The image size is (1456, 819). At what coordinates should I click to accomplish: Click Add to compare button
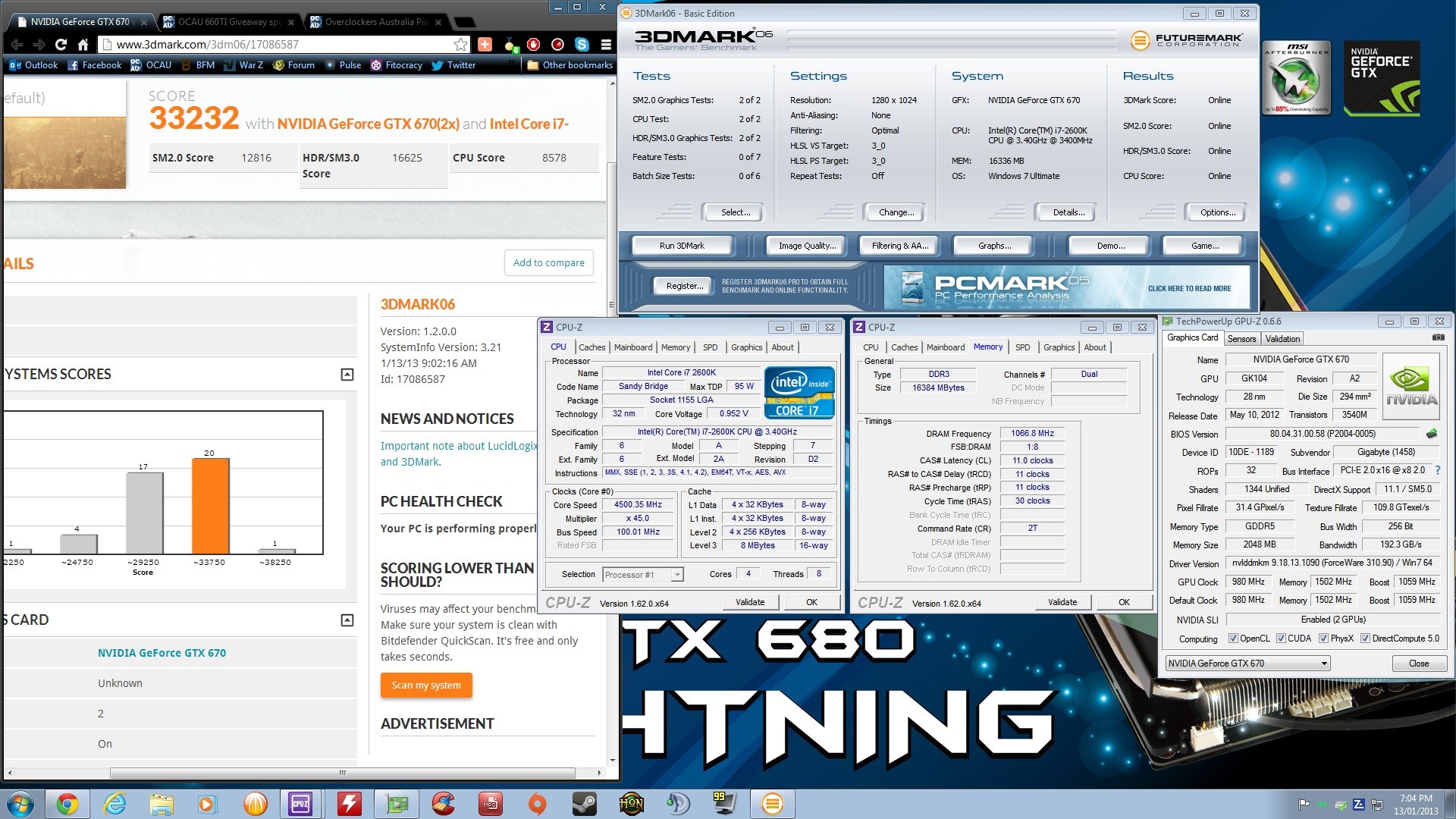(x=548, y=263)
